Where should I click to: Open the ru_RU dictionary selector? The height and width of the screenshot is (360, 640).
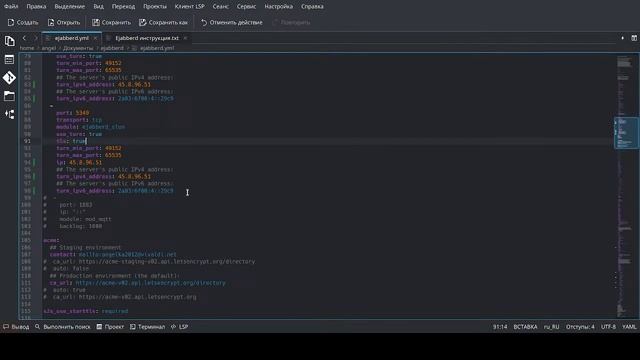551,327
